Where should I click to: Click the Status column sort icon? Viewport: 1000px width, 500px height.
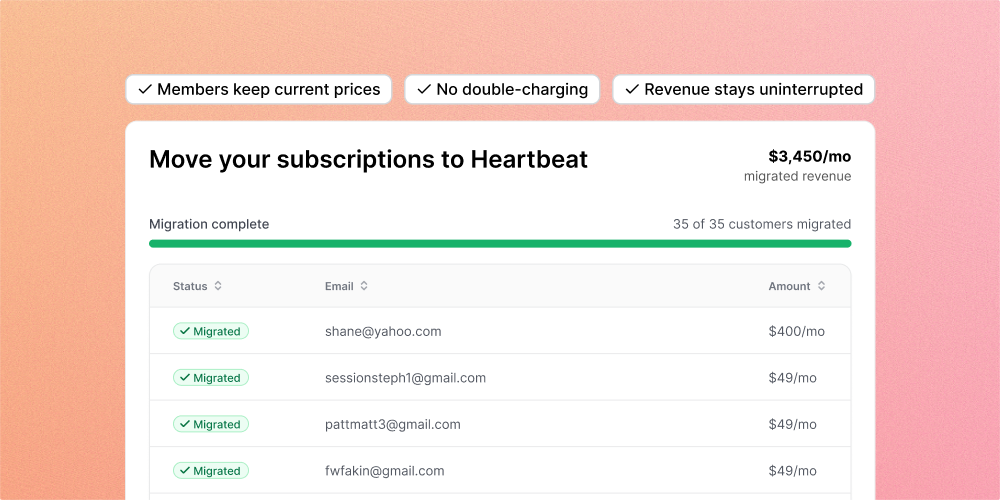tap(218, 286)
